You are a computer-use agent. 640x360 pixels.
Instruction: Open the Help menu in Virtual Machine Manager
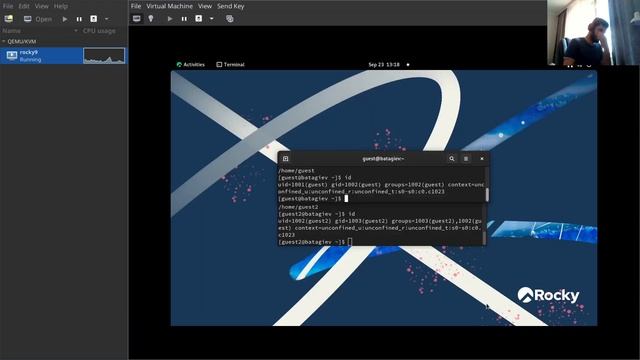click(61, 6)
